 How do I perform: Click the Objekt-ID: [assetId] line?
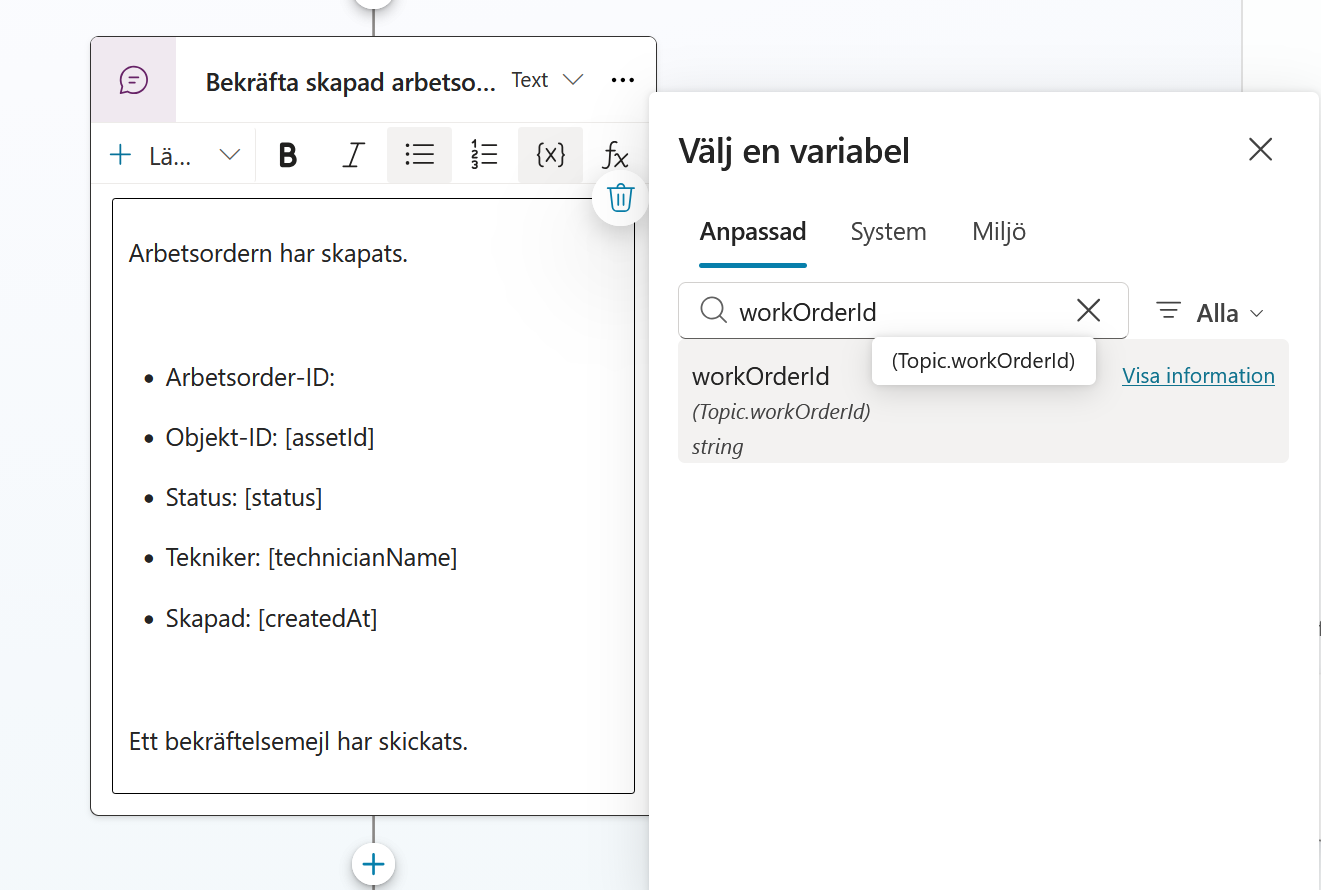tap(270, 437)
